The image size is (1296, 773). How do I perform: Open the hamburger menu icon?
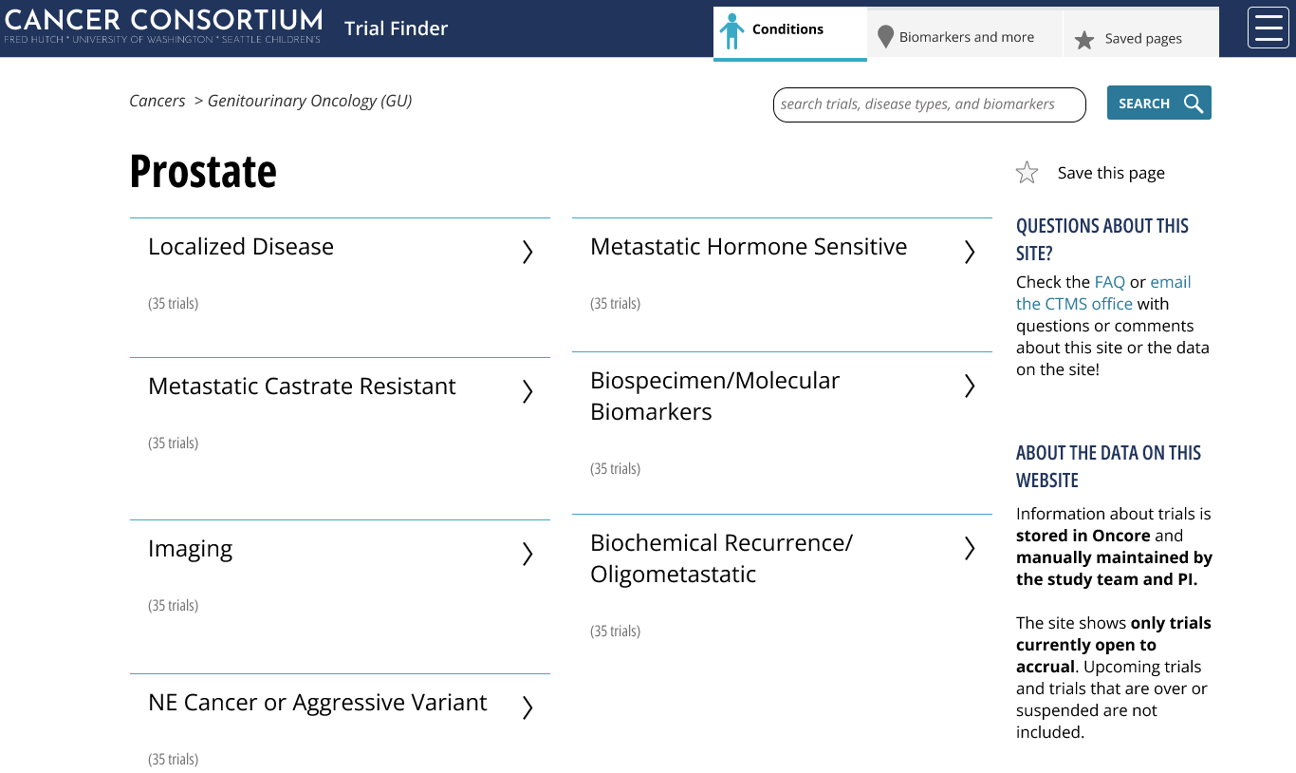[x=1268, y=28]
